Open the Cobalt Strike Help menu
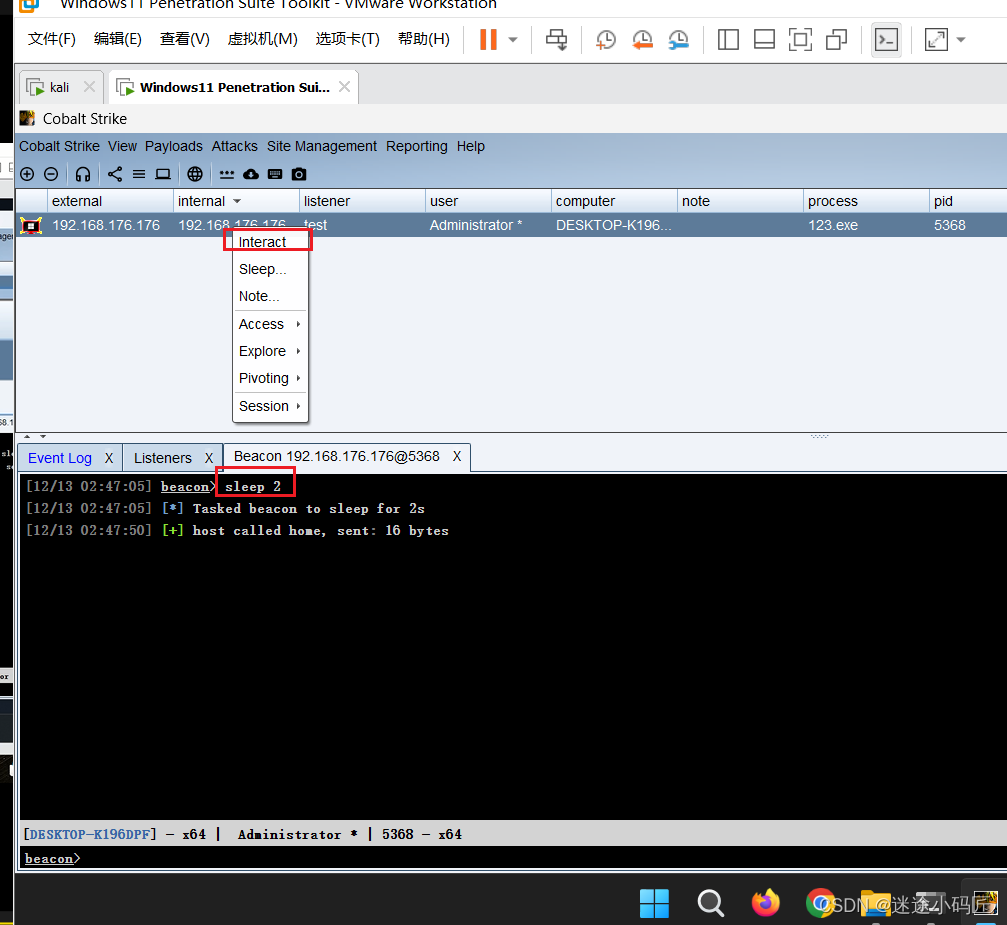 pyautogui.click(x=471, y=146)
